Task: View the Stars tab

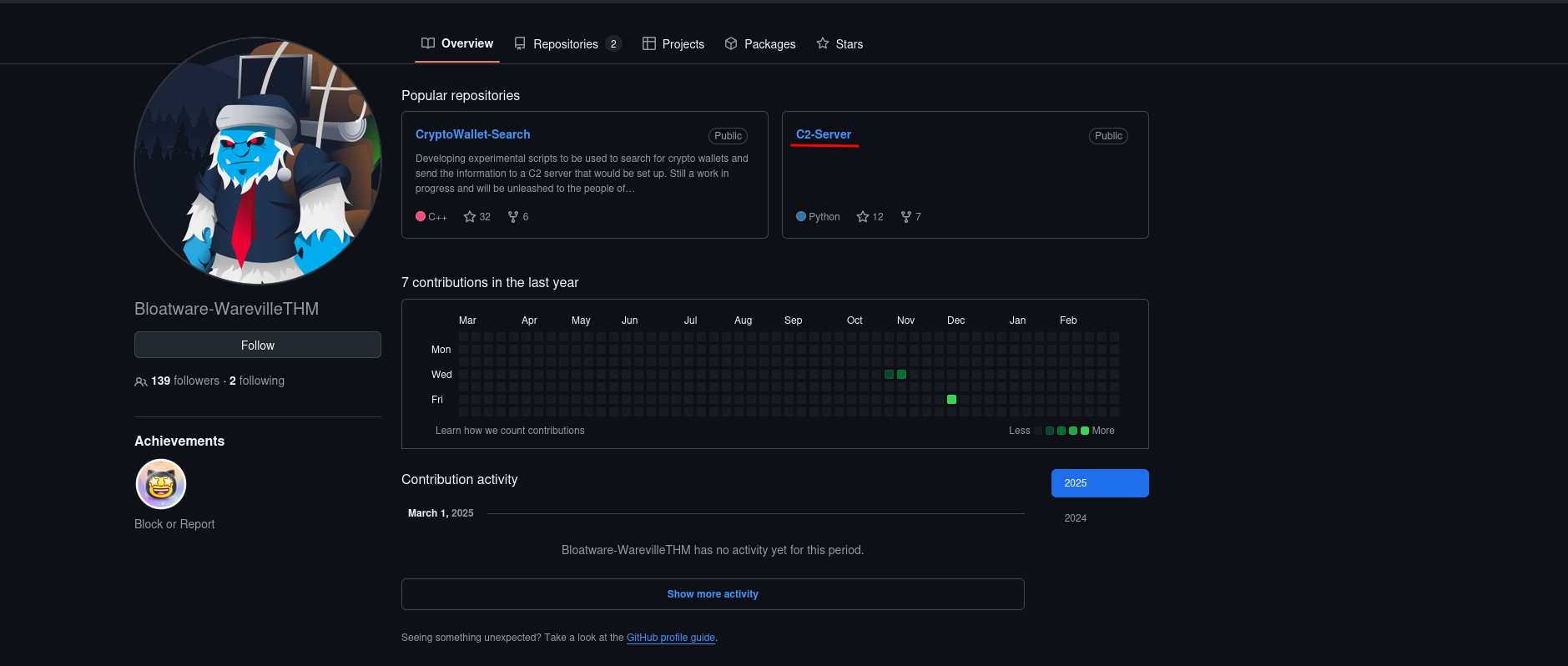Action: coord(839,44)
